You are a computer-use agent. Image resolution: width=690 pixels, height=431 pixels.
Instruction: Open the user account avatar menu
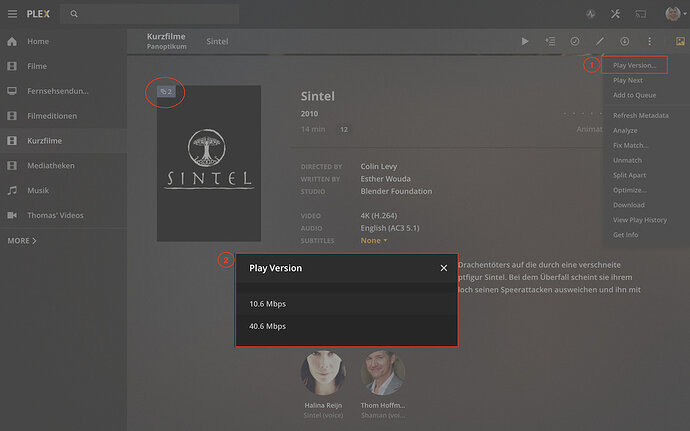click(673, 14)
